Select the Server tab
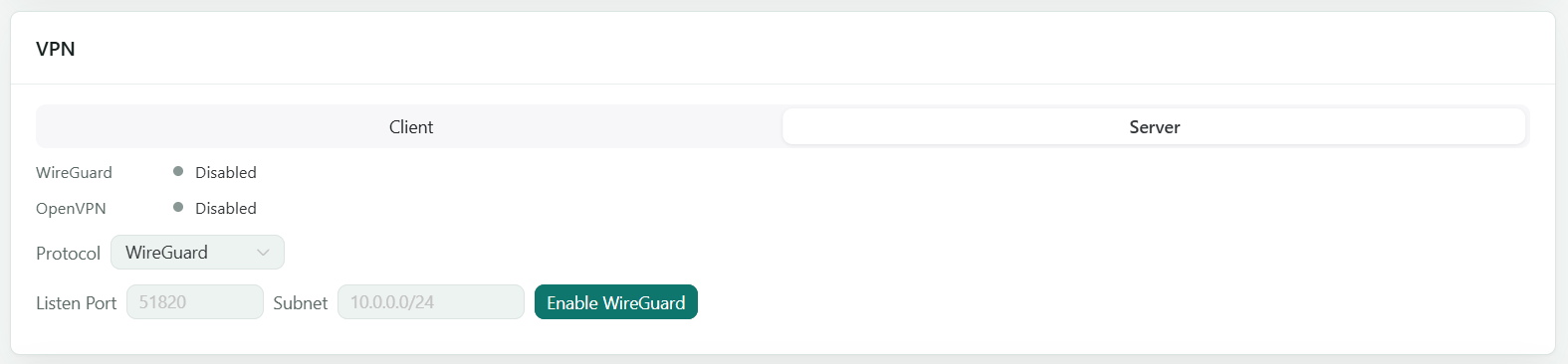1568x364 pixels. click(1154, 127)
